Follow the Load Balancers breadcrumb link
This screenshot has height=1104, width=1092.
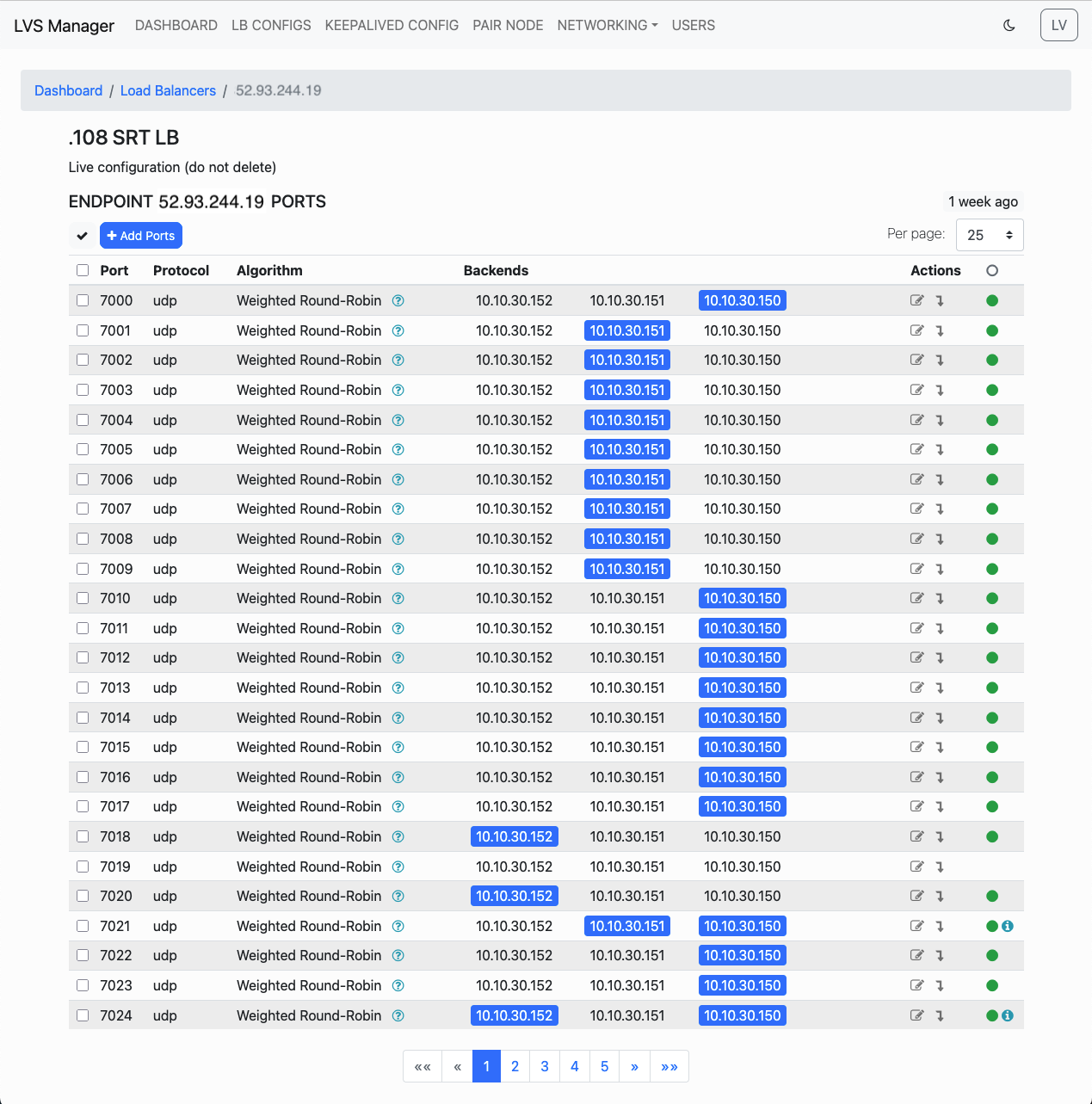tap(168, 90)
